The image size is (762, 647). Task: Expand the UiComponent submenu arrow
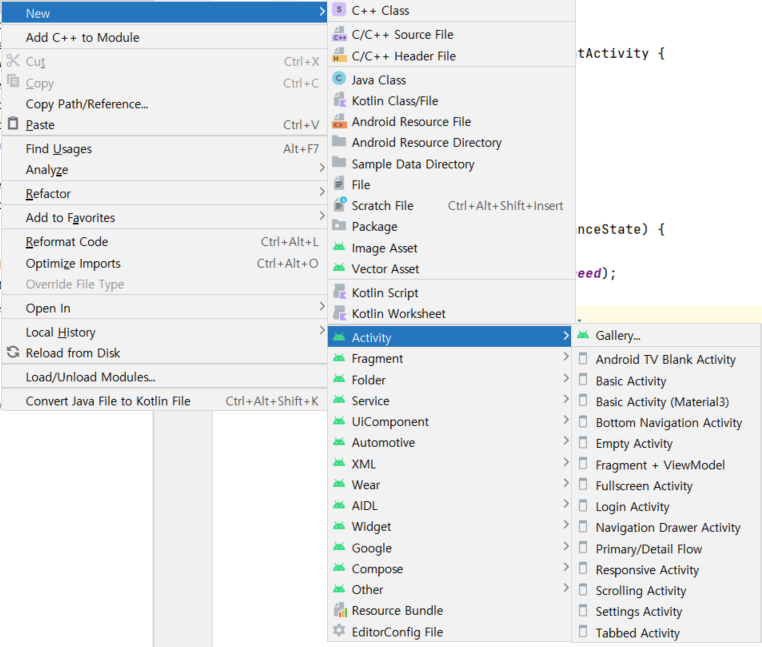point(566,420)
